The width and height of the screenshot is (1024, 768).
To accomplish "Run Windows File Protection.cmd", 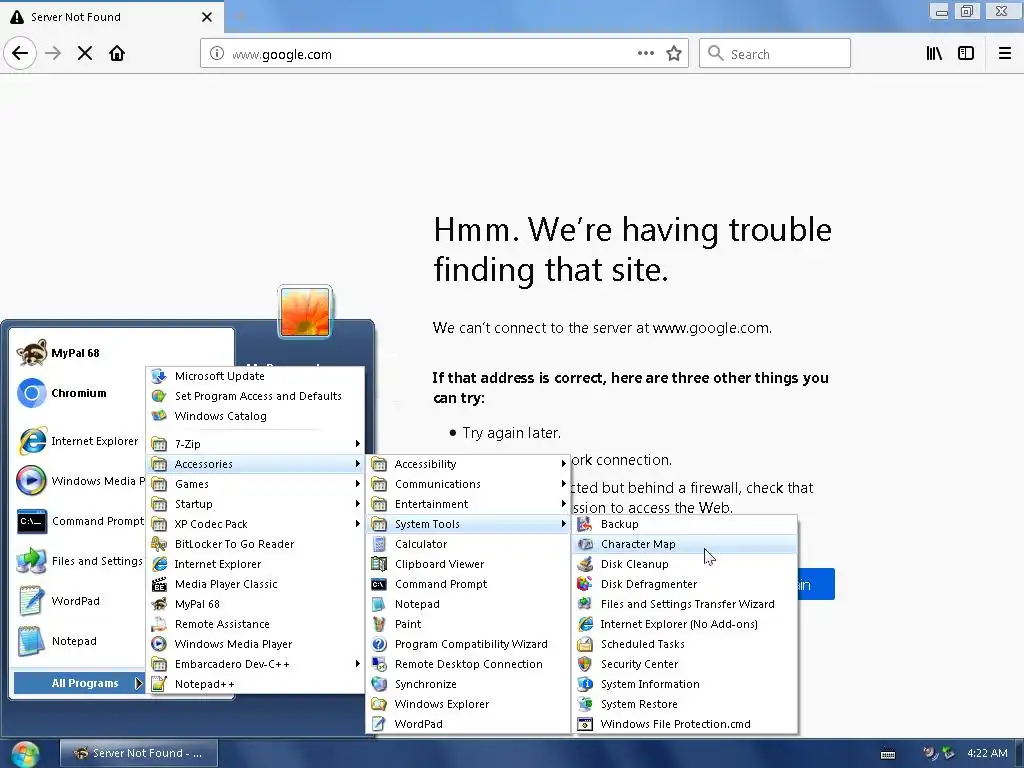I will (x=686, y=724).
